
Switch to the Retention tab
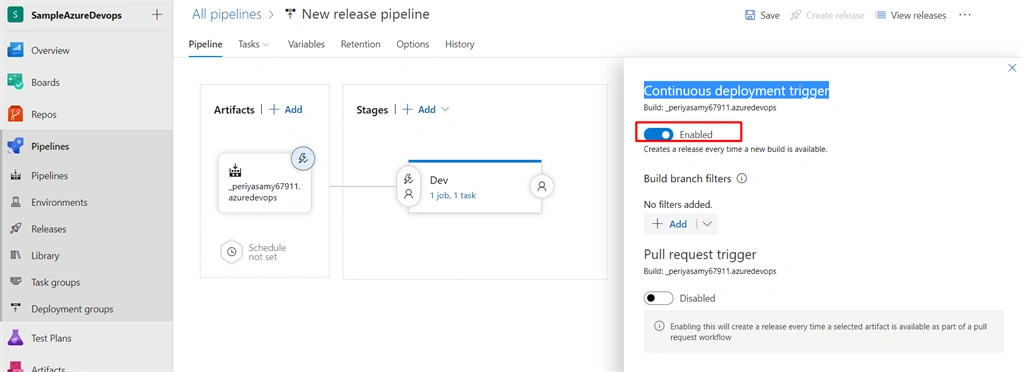[x=360, y=44]
